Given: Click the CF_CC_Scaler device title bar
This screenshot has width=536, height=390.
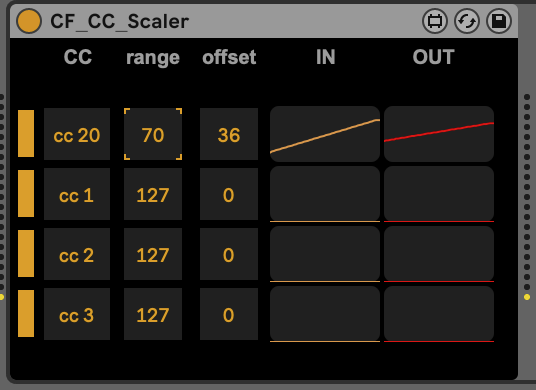Looking at the screenshot, I should [x=264, y=21].
